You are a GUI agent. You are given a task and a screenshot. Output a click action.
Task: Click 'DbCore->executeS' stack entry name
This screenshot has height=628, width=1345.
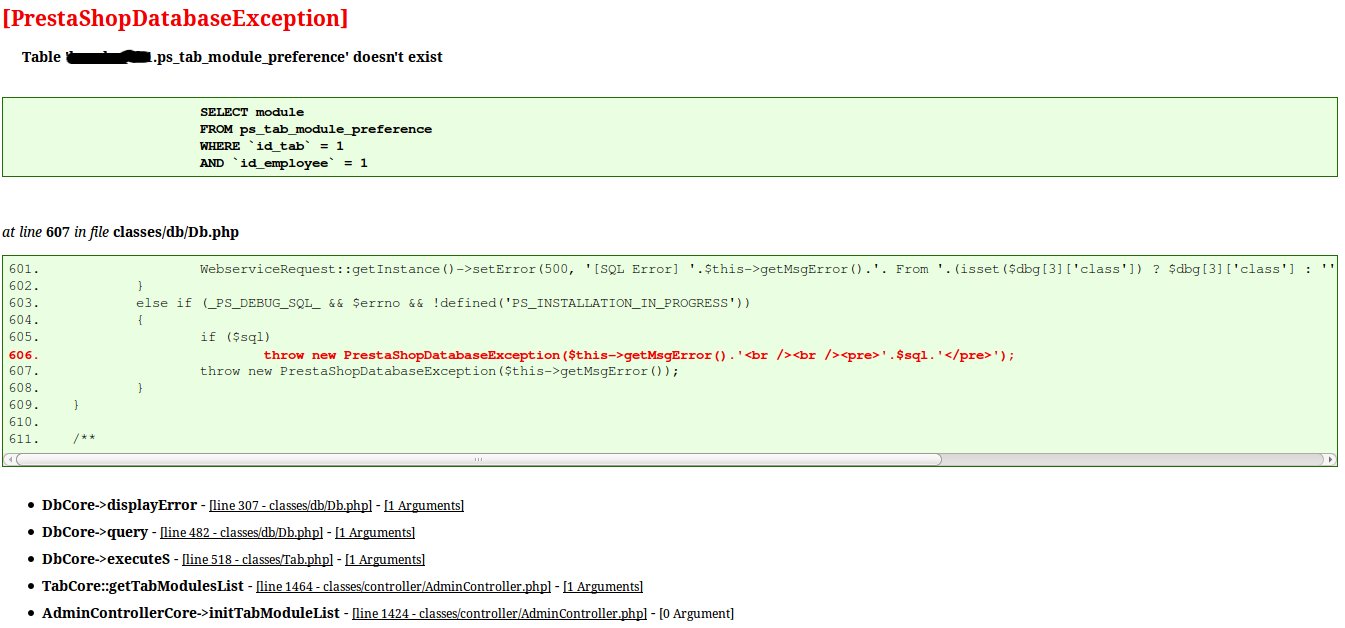tap(106, 559)
